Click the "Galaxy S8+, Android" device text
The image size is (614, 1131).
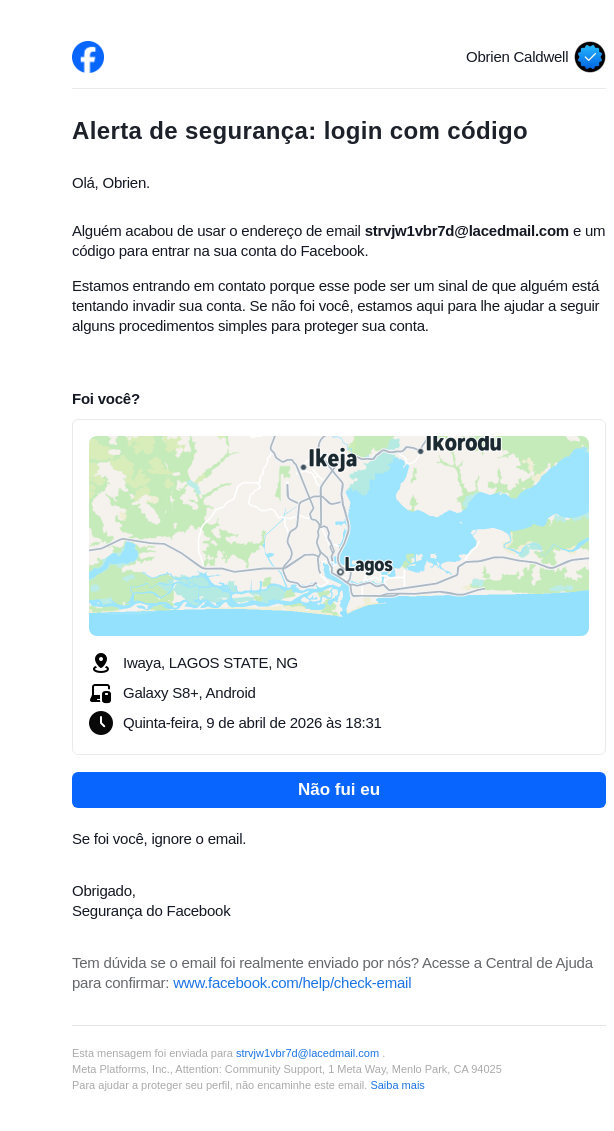(189, 693)
